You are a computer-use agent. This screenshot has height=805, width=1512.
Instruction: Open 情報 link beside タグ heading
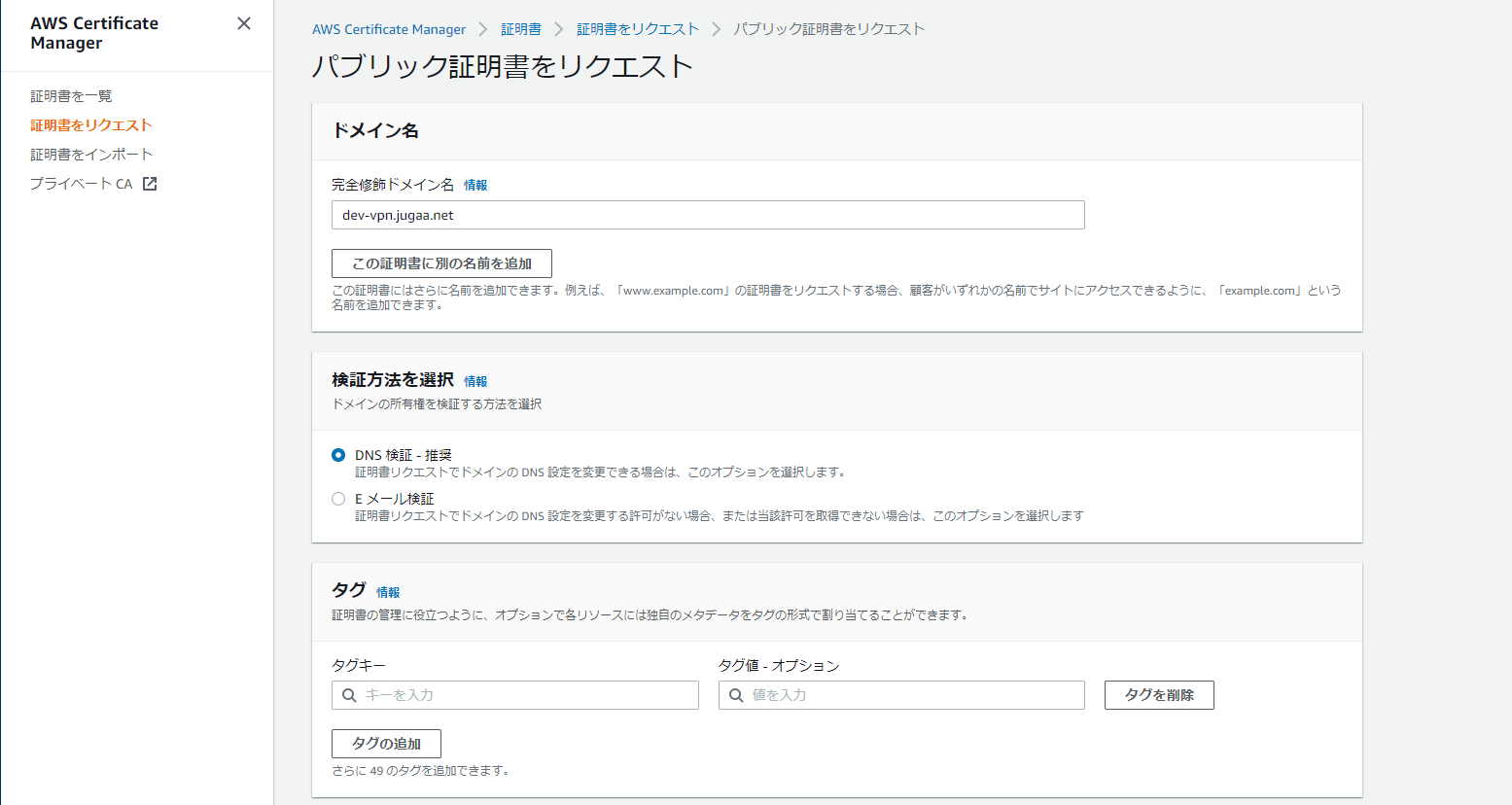click(388, 593)
